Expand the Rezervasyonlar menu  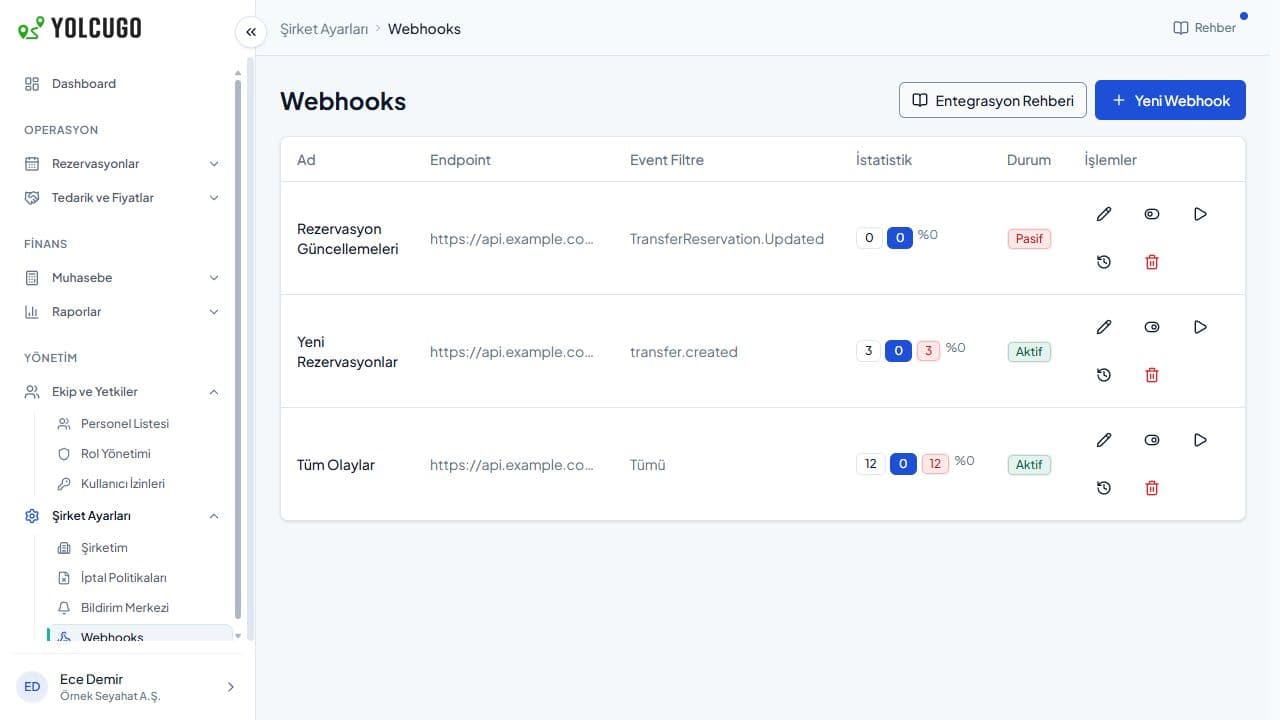pos(122,164)
